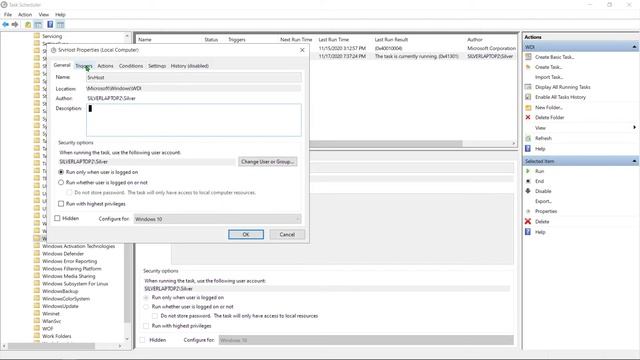Click the Back arrow toolbar icon
Image resolution: width=640 pixels, height=360 pixels.
(5, 24)
